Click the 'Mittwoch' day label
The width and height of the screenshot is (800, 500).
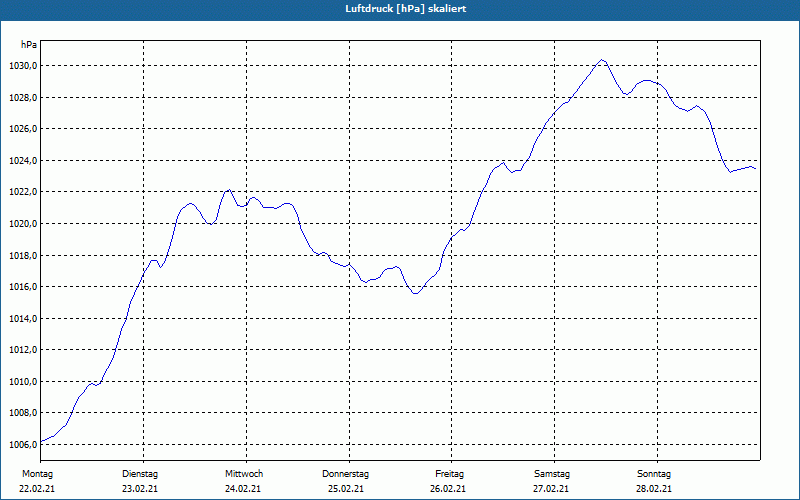pos(244,474)
